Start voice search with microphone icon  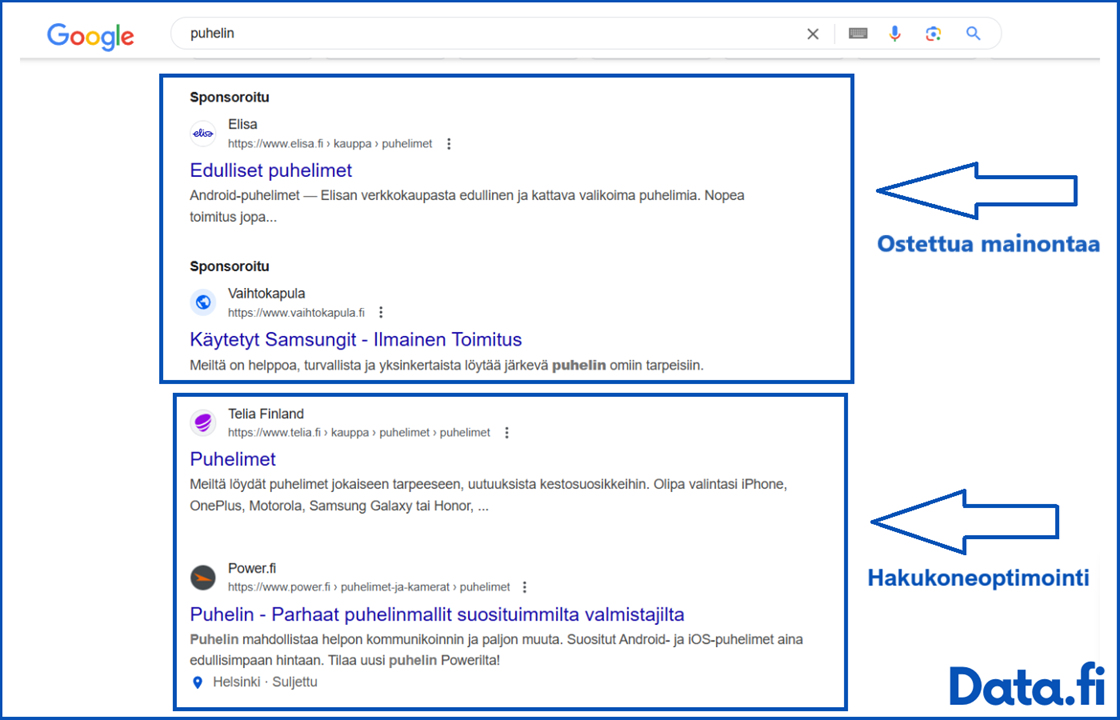895,34
